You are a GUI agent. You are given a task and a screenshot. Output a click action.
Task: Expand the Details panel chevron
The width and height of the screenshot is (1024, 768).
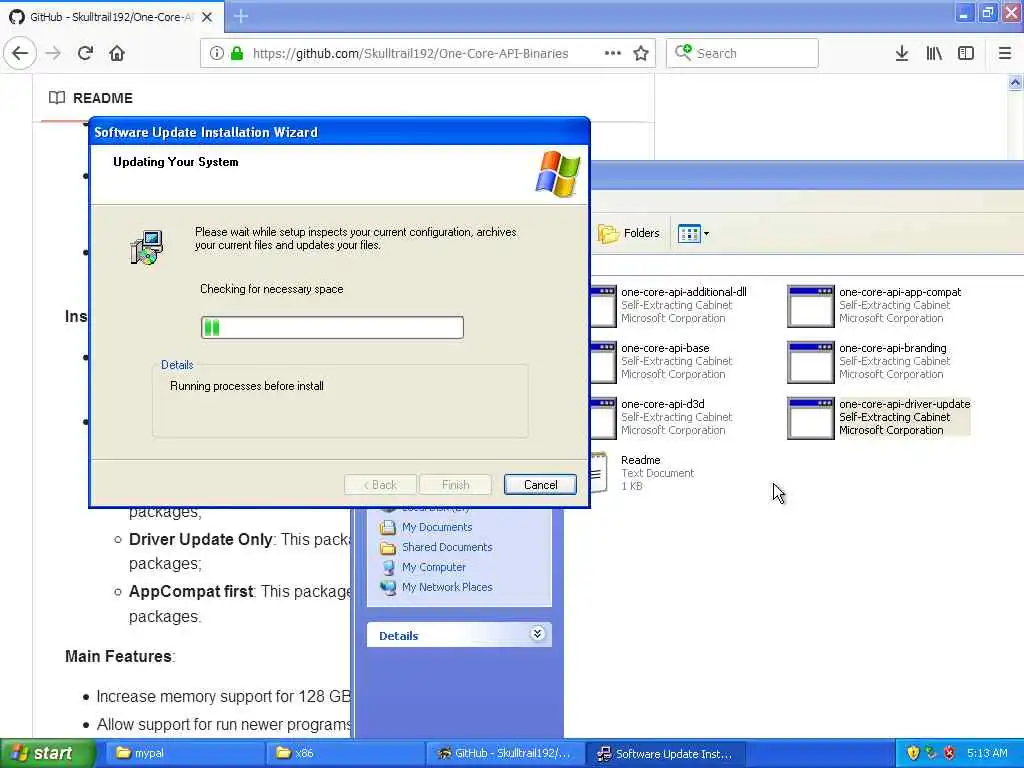pyautogui.click(x=537, y=634)
